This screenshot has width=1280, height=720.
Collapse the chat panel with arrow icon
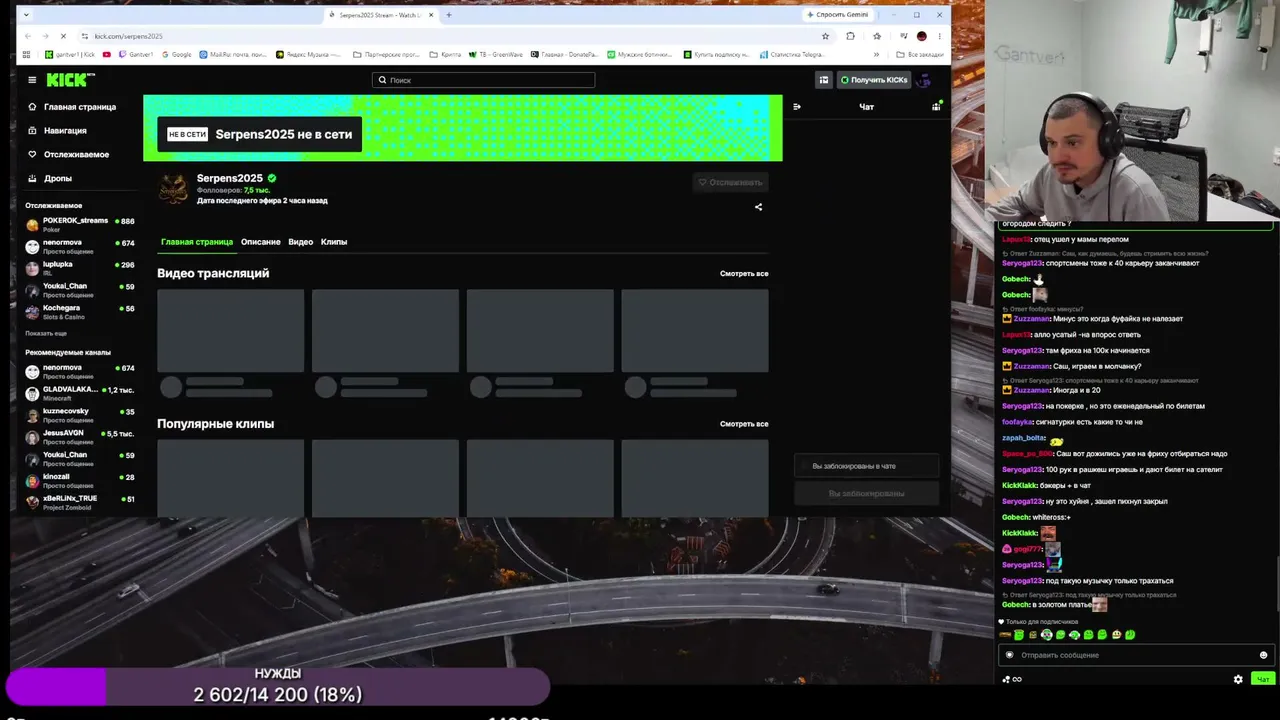point(797,107)
